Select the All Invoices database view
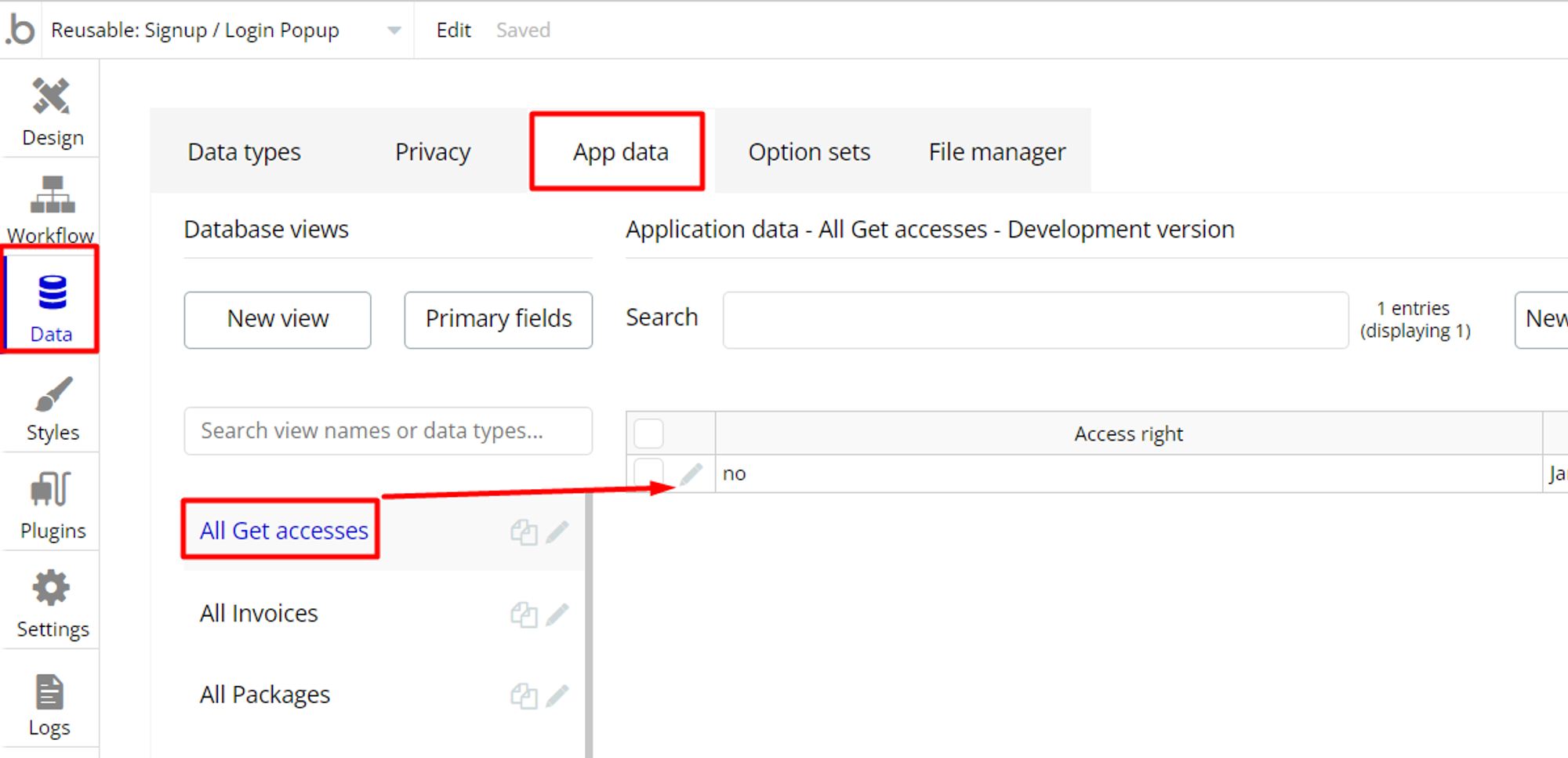Screen dimensions: 1568x758 [259, 614]
